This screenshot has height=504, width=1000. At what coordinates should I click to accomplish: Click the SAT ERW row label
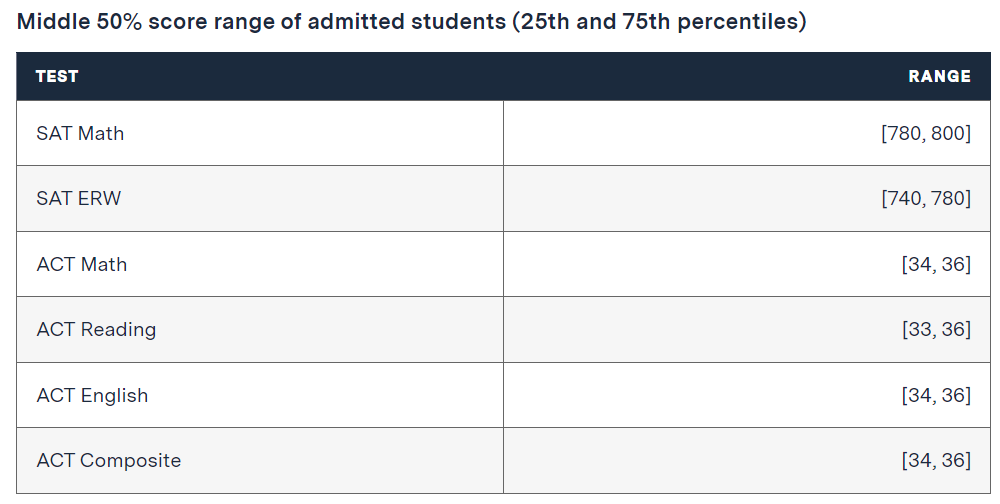pyautogui.click(x=78, y=198)
